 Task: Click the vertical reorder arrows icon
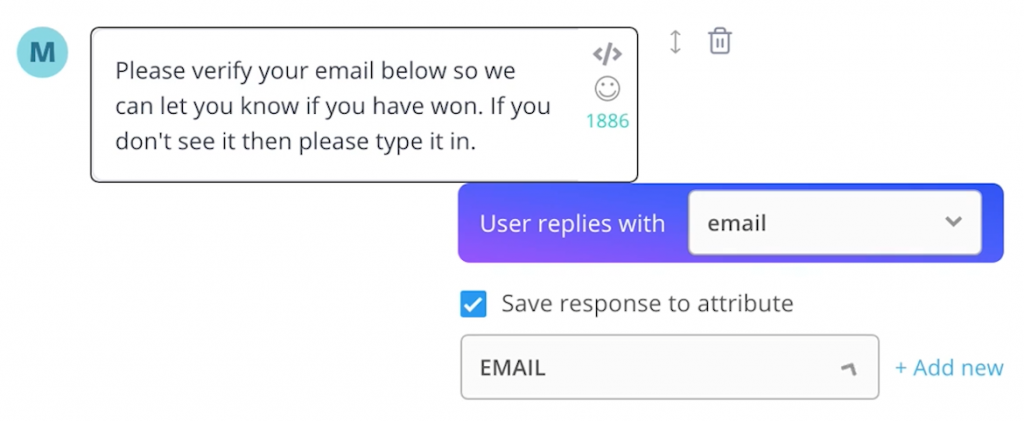pos(676,42)
